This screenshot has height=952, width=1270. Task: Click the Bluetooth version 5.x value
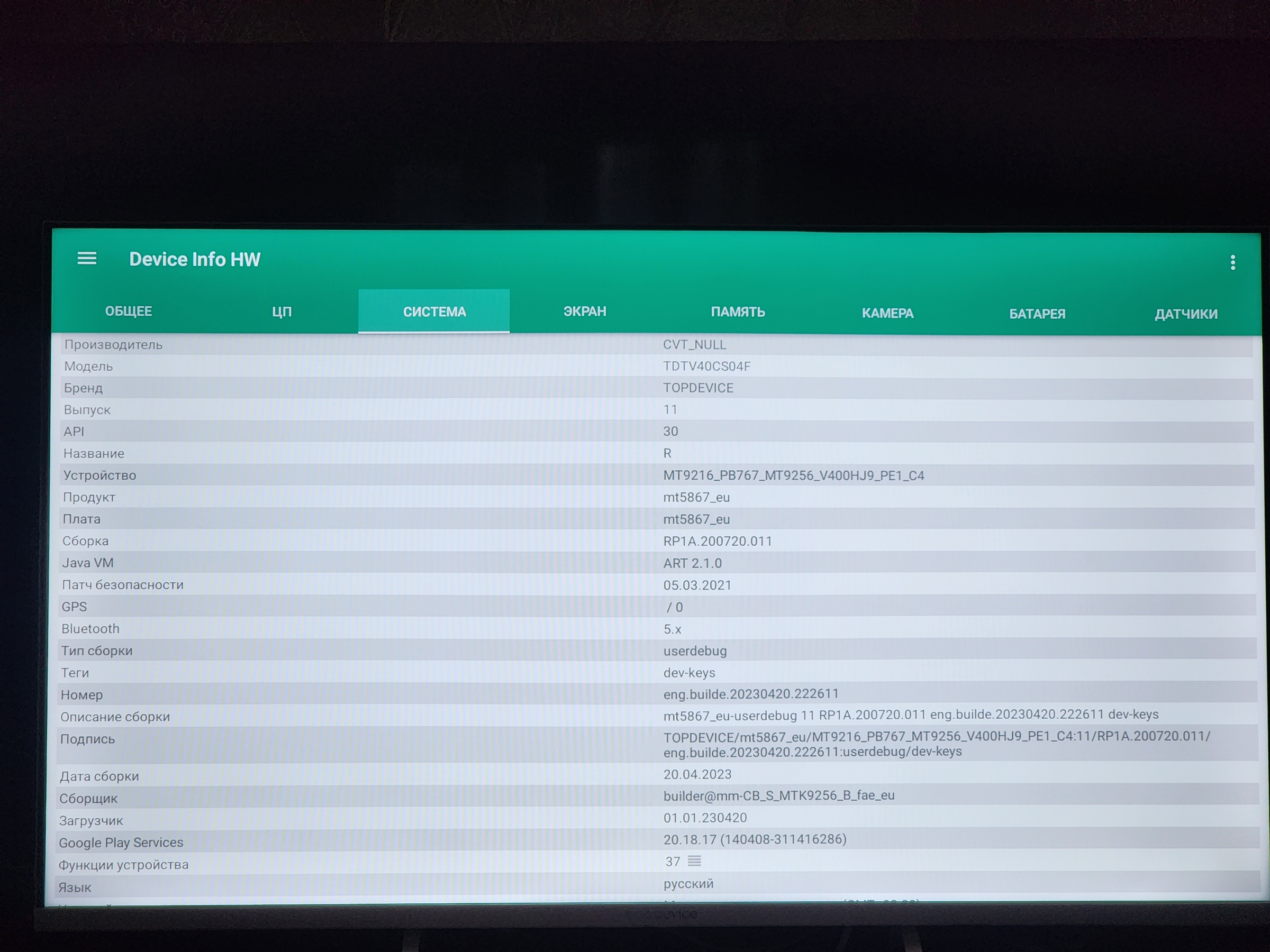pos(673,629)
